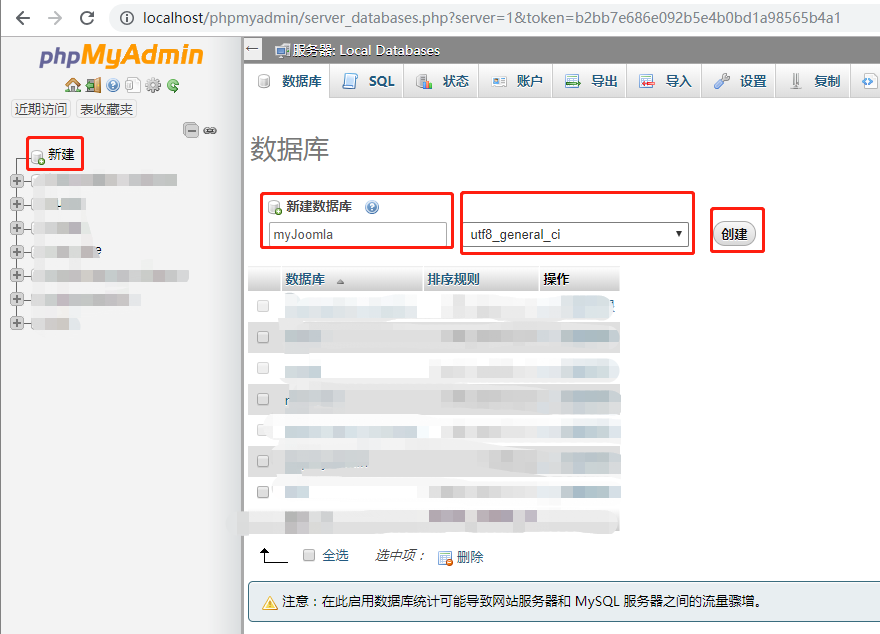Toggle link with main panel chain icon

pos(210,131)
